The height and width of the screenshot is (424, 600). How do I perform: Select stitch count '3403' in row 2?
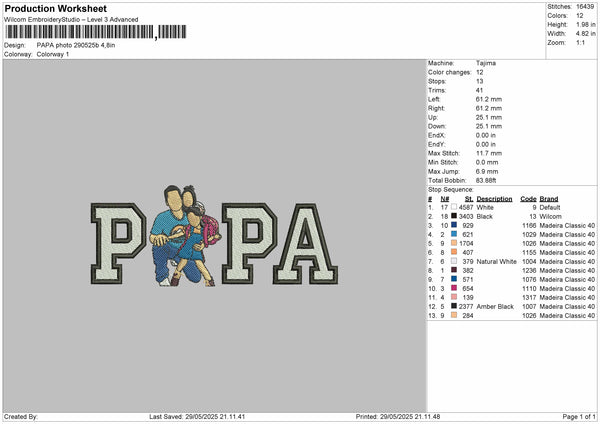(x=466, y=217)
